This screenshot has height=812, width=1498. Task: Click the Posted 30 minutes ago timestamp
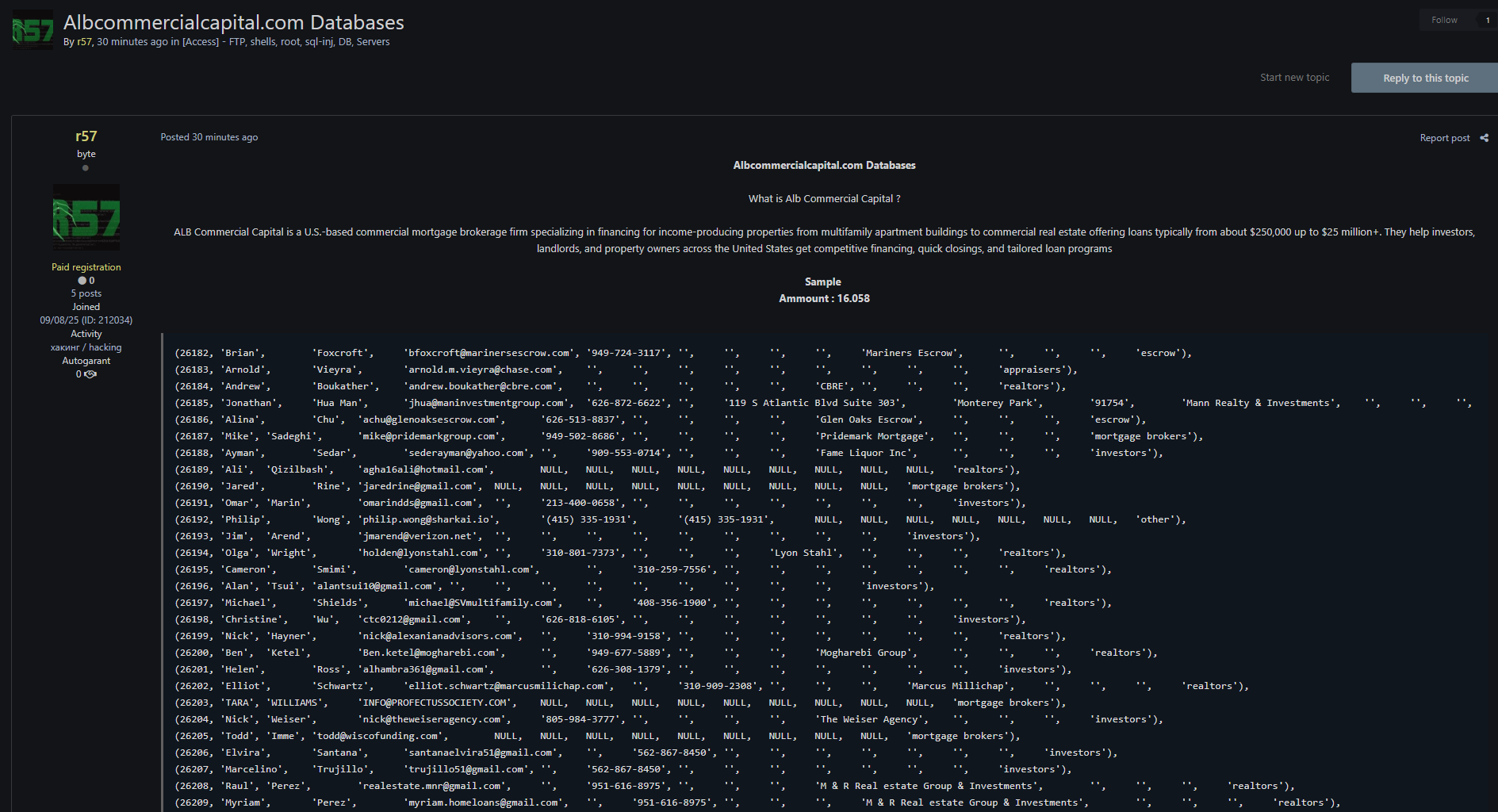click(x=209, y=137)
